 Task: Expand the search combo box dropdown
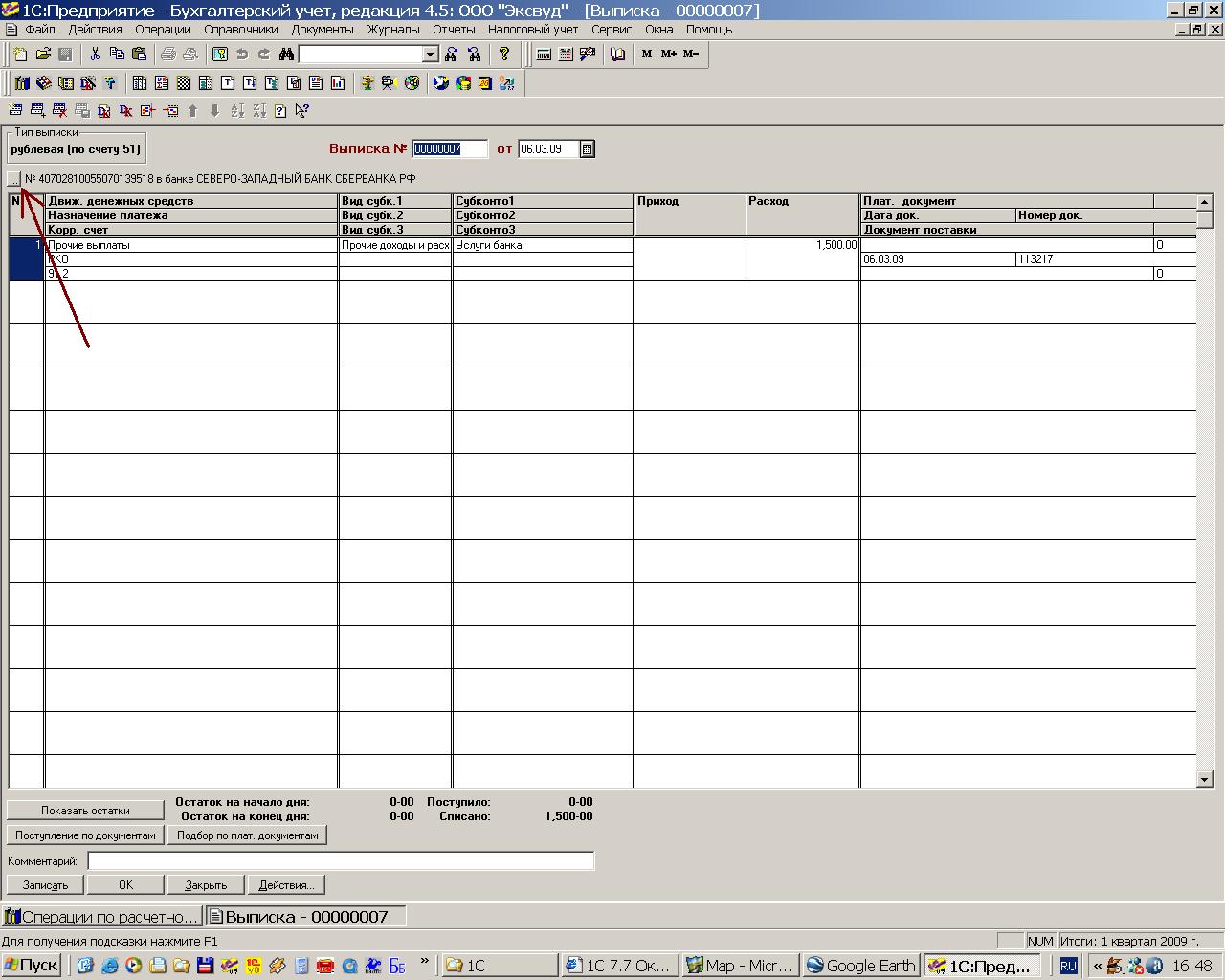(430, 55)
